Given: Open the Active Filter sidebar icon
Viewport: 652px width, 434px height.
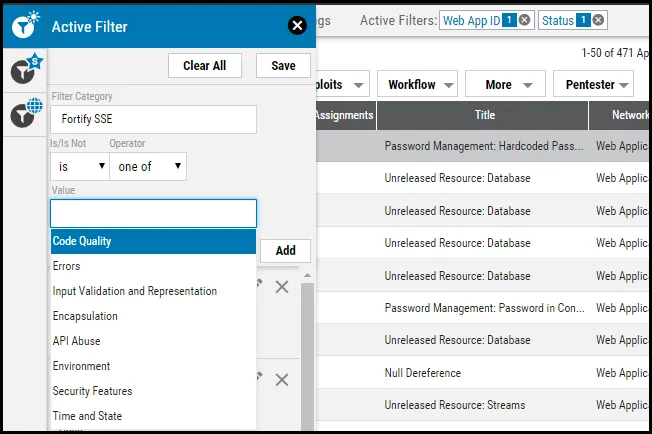Looking at the screenshot, I should click(25, 25).
